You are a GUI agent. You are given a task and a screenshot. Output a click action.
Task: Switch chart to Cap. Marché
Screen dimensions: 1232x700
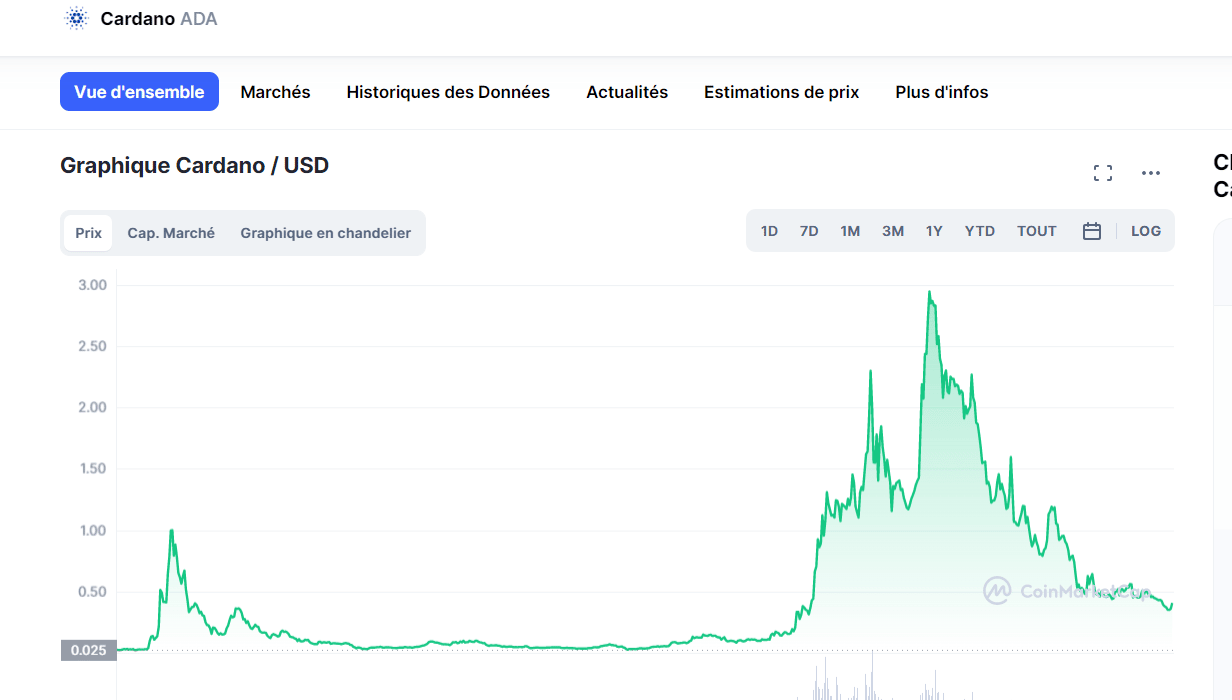click(171, 233)
